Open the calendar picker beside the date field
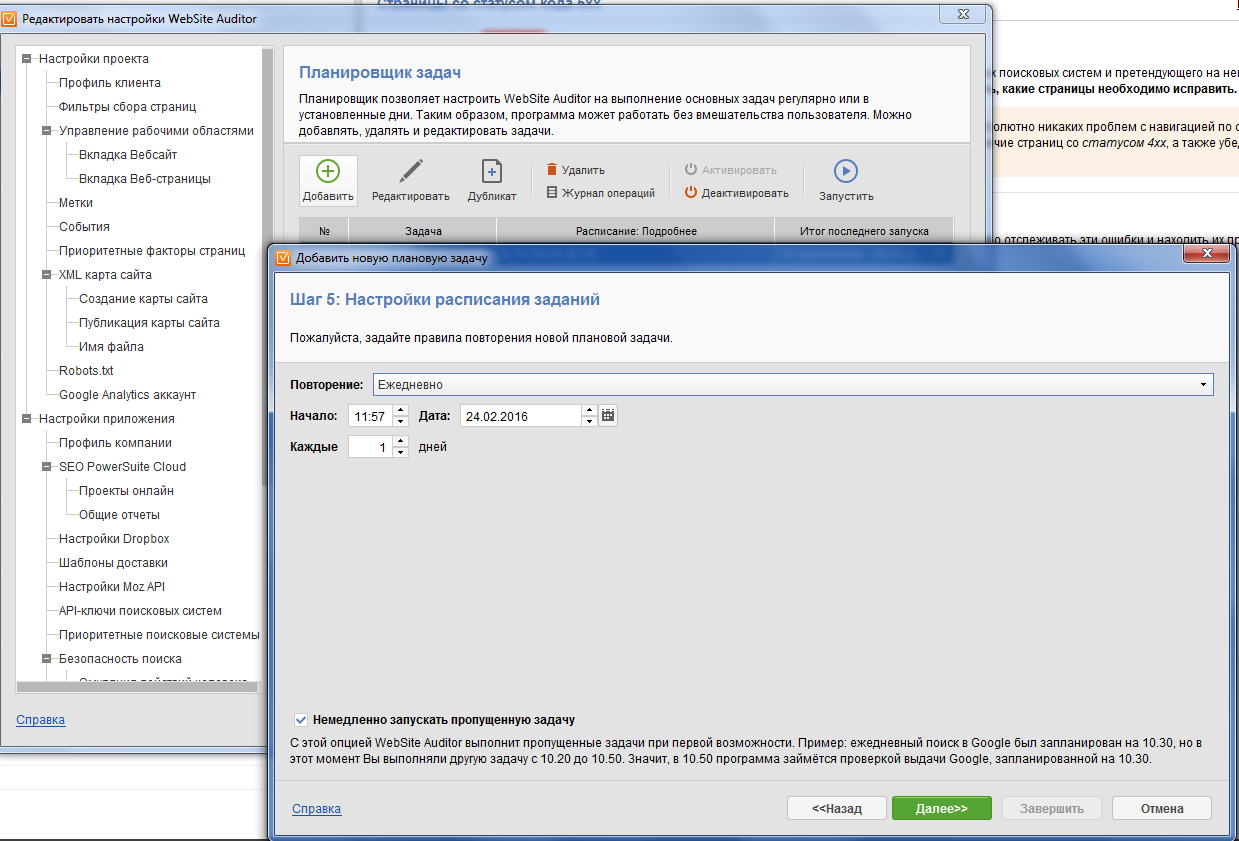The height and width of the screenshot is (841, 1239). [608, 414]
